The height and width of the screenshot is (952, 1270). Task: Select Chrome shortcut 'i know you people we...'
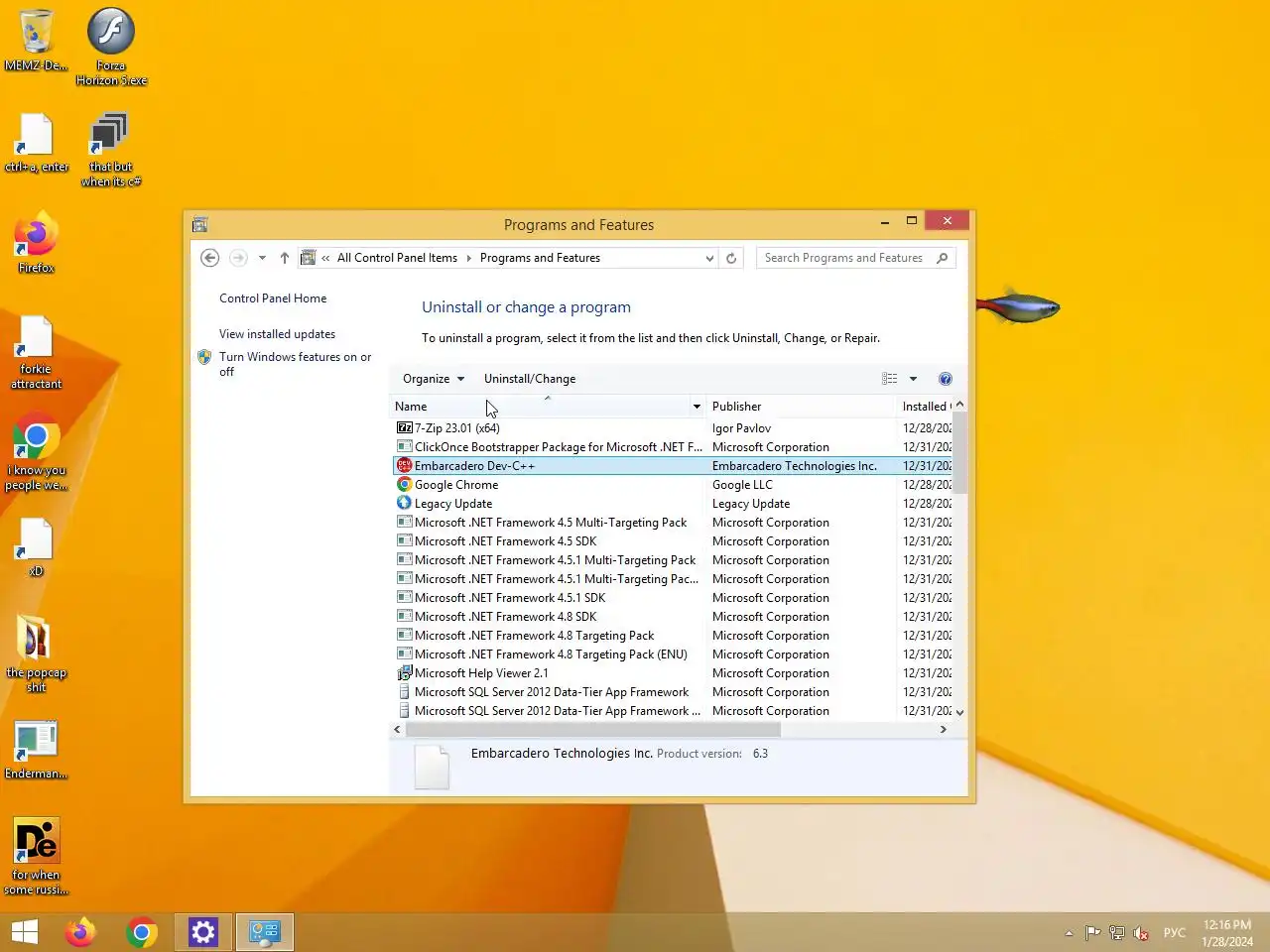coord(36,453)
